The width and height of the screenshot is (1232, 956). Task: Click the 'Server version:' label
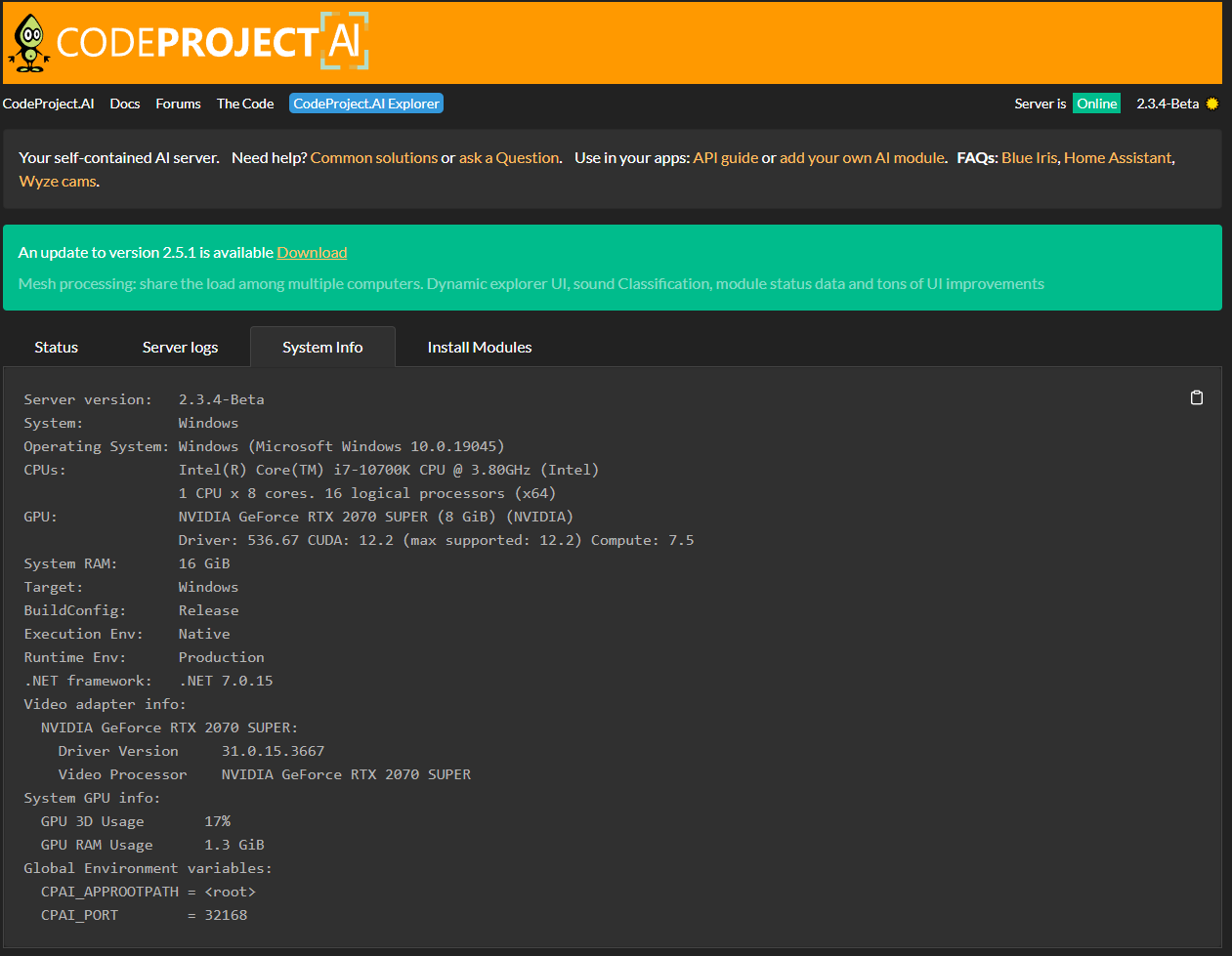(x=88, y=399)
